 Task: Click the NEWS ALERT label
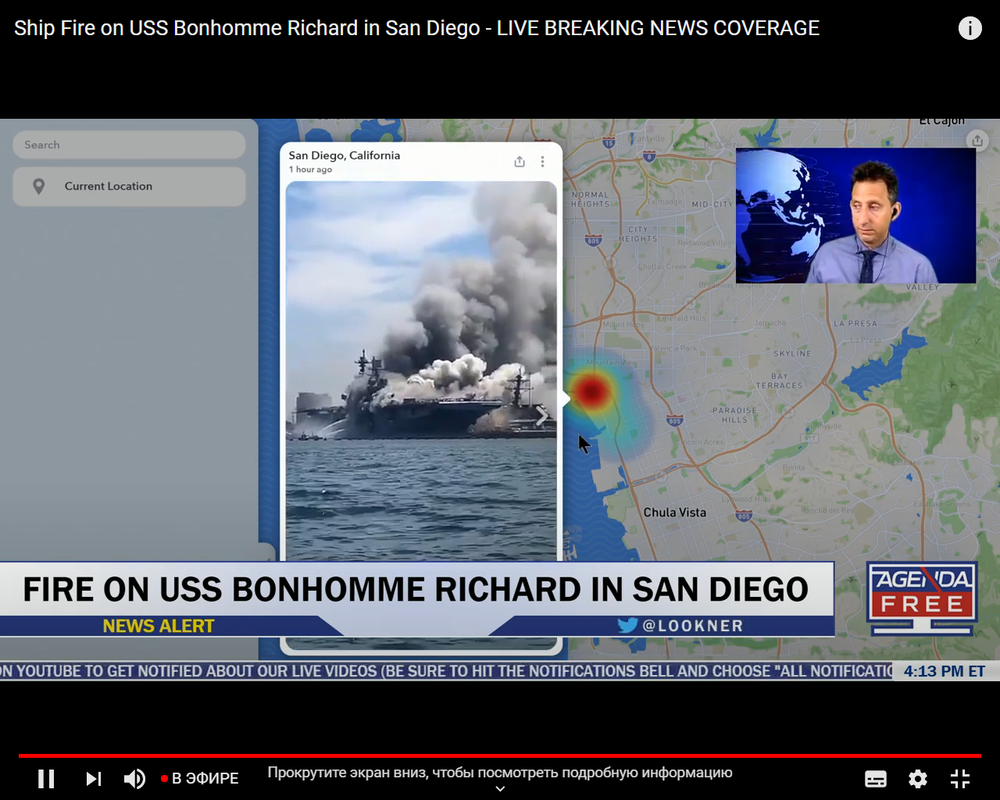click(158, 626)
